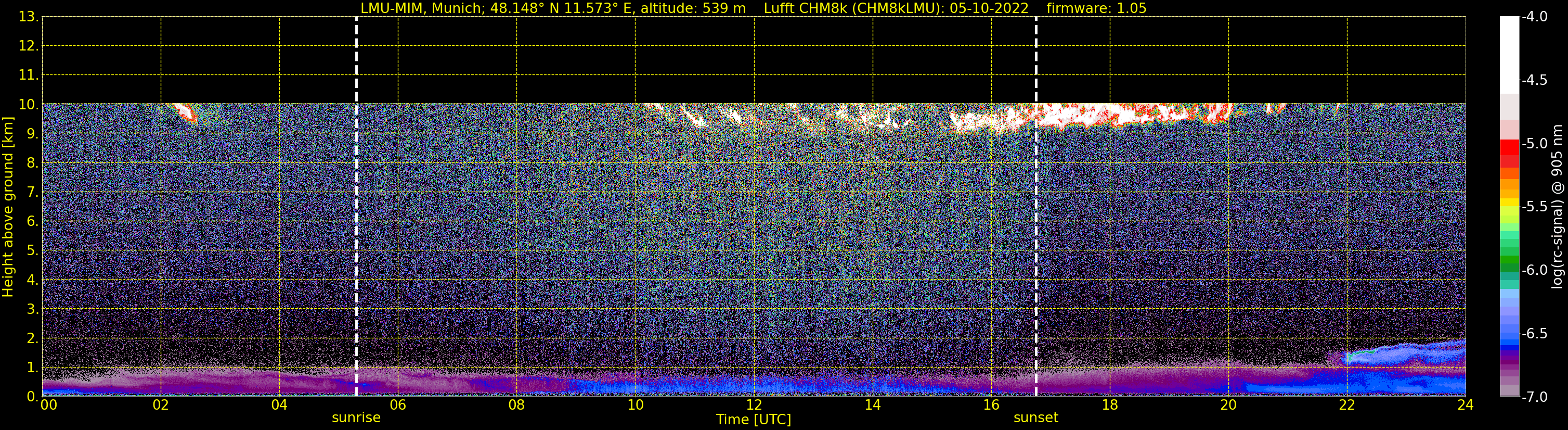
Task: Click the "22" time axis tick label
Action: [1347, 405]
